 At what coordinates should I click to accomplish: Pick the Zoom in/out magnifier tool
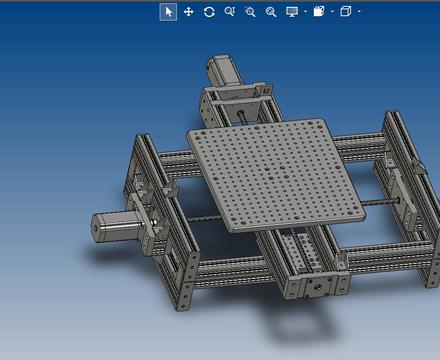coord(271,12)
